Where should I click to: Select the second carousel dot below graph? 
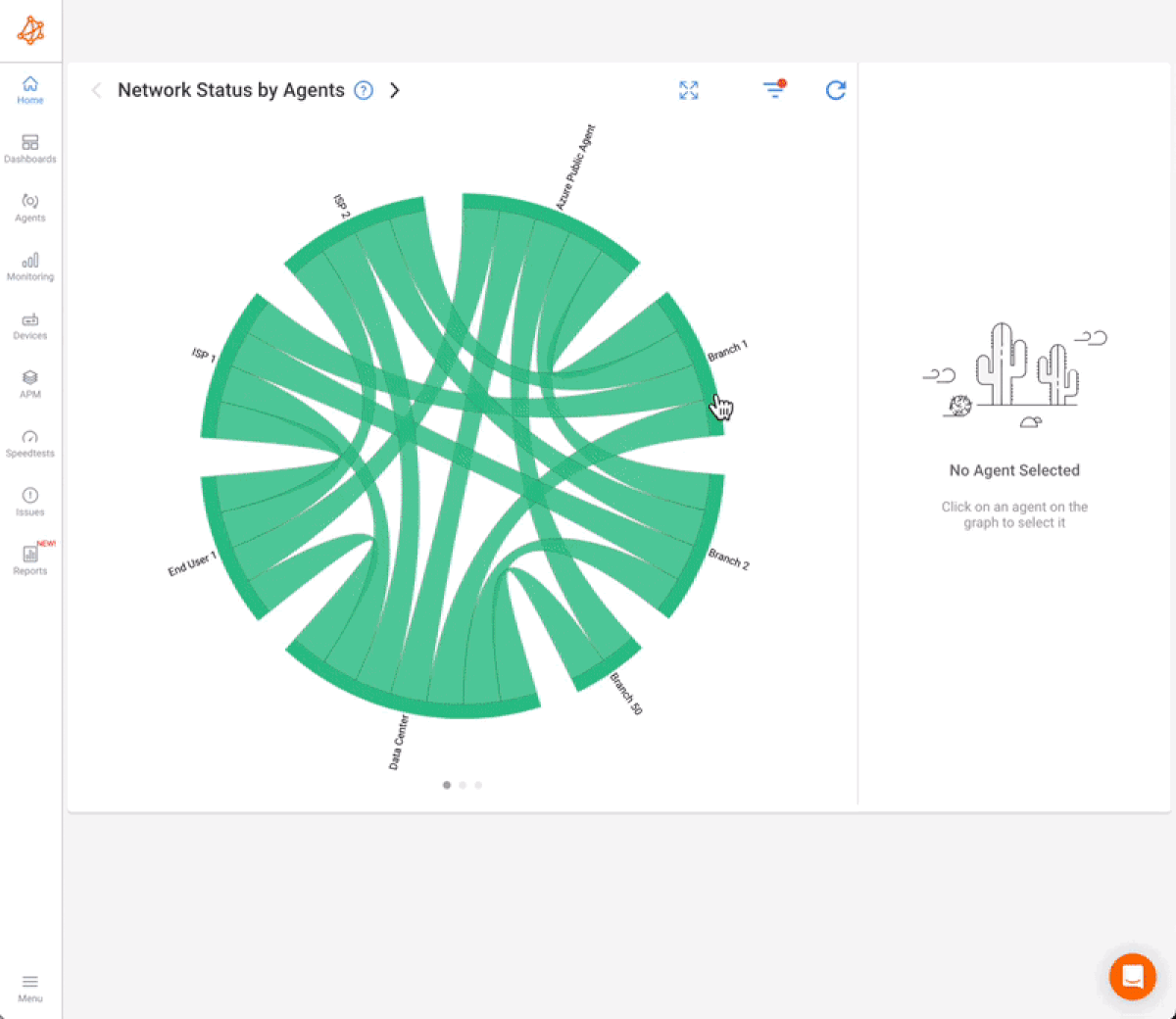(x=463, y=785)
